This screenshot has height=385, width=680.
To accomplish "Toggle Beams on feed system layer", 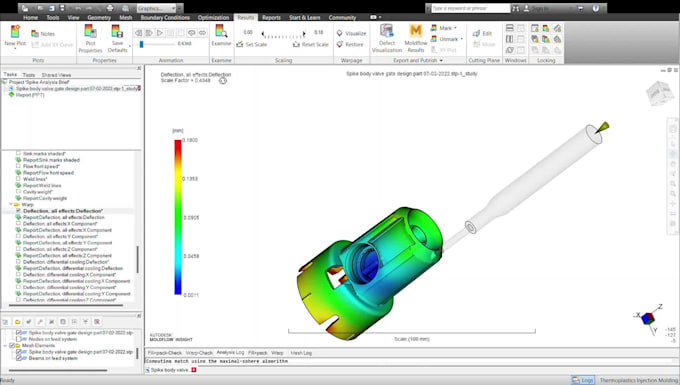I will tap(19, 358).
